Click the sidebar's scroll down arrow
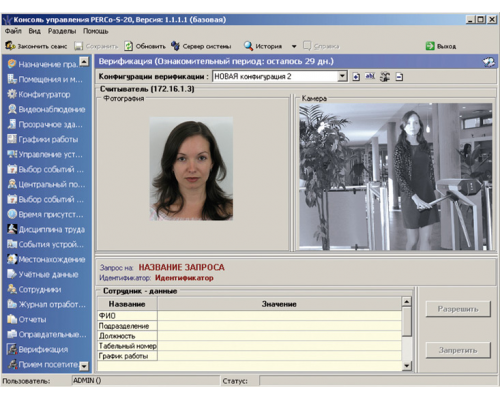Screen dimensions: 500x400 (x=84, y=366)
